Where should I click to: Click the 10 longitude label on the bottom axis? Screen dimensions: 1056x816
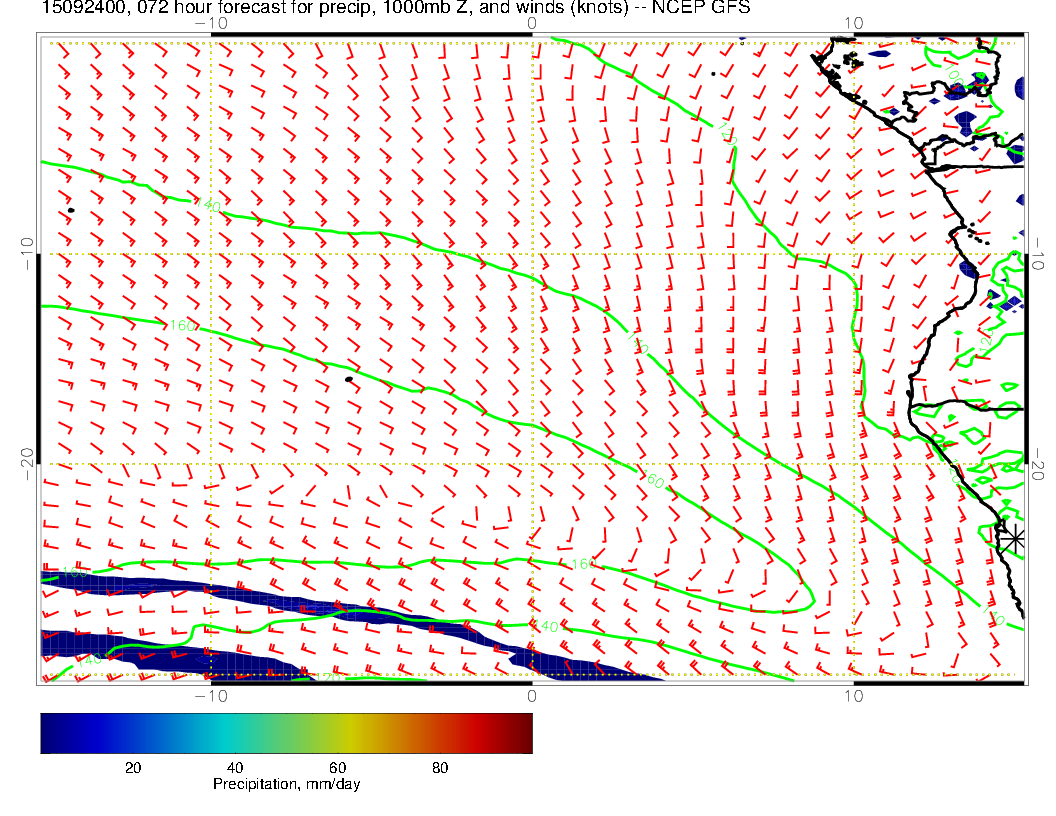coord(853,695)
